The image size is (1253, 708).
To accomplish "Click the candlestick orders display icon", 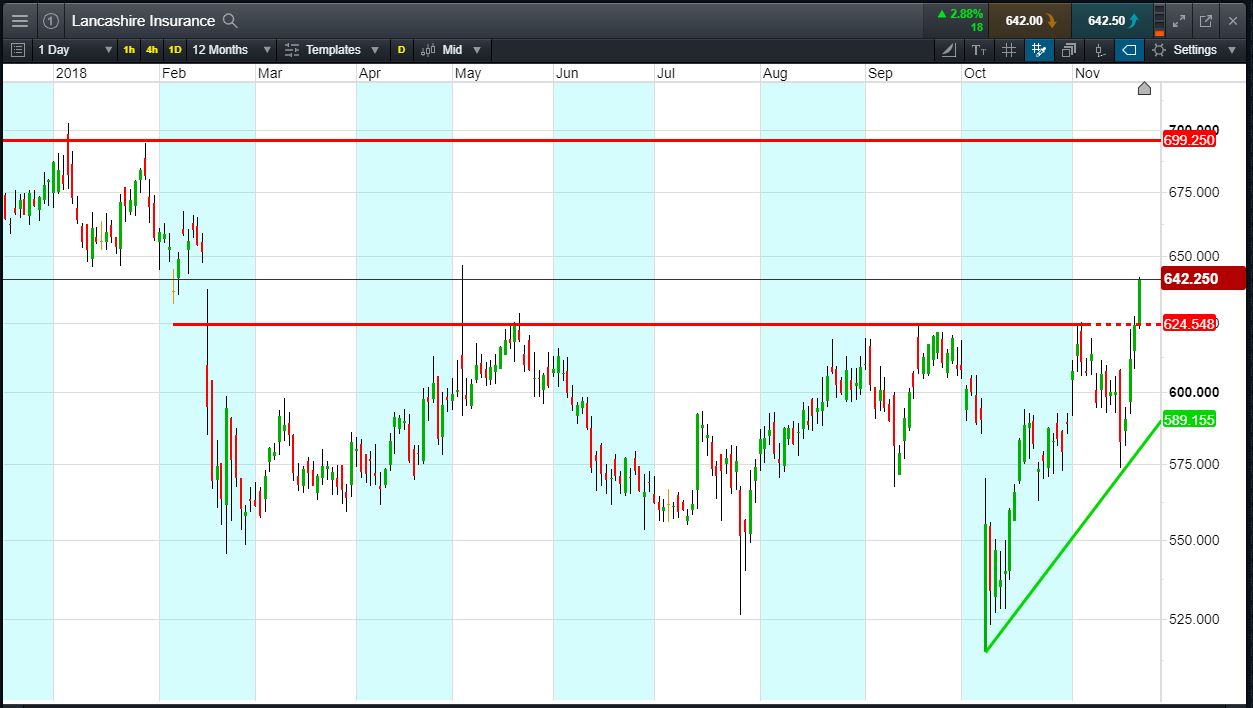I will 1099,49.
